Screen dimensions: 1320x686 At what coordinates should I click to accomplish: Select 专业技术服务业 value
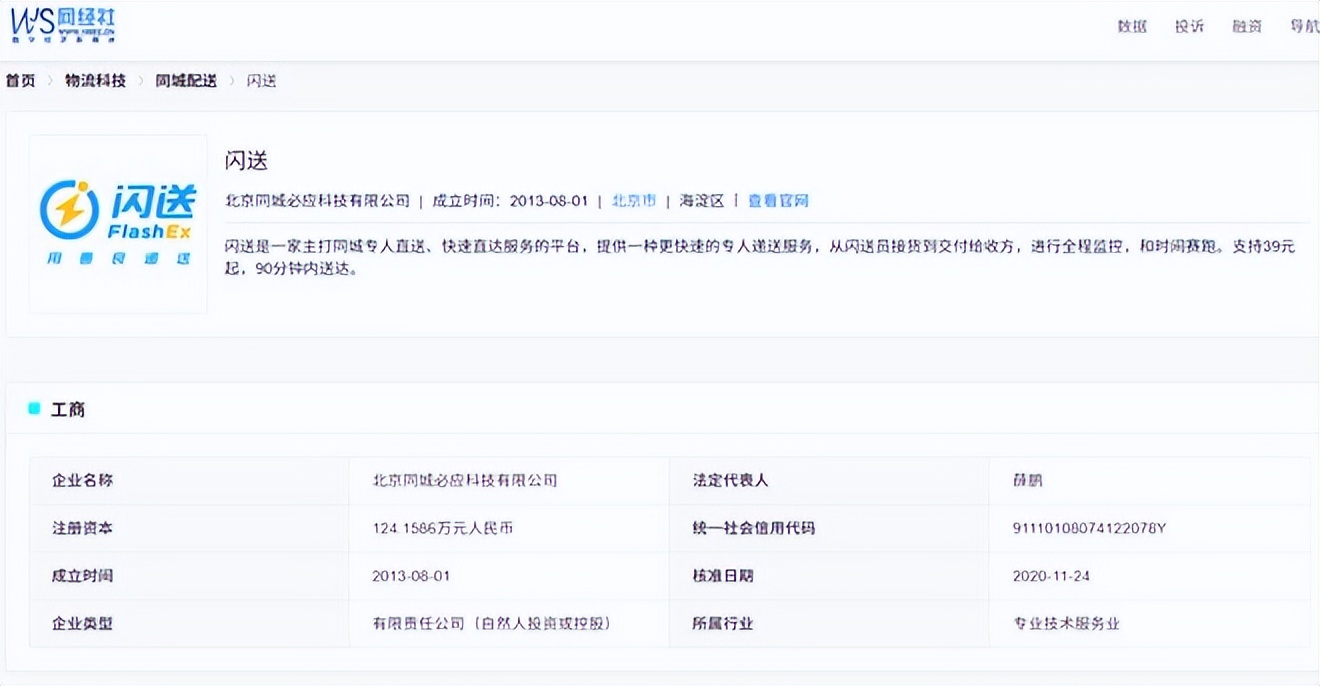pos(1066,624)
